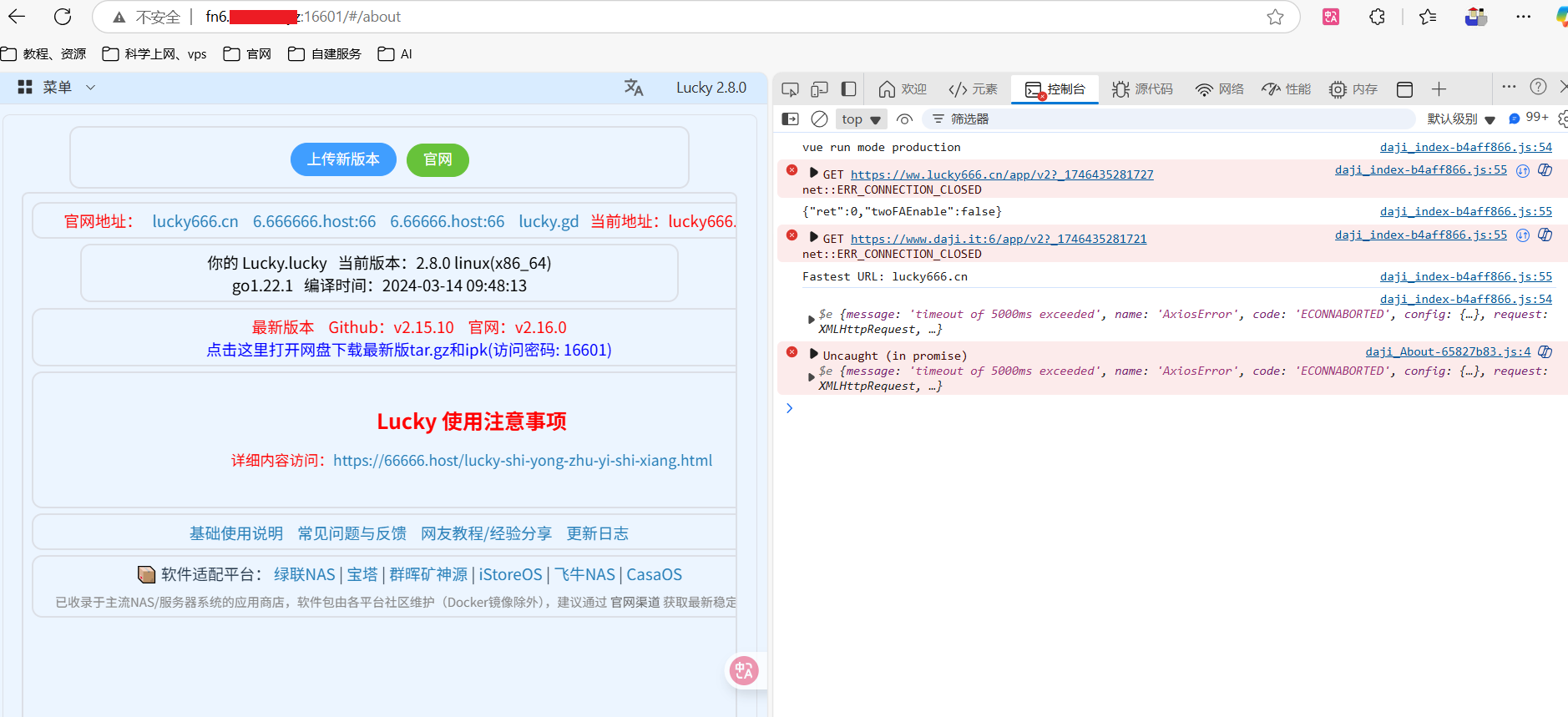Toggle the DevTools activity bar dock icon
Image resolution: width=1568 pixels, height=717 pixels.
coord(848,89)
